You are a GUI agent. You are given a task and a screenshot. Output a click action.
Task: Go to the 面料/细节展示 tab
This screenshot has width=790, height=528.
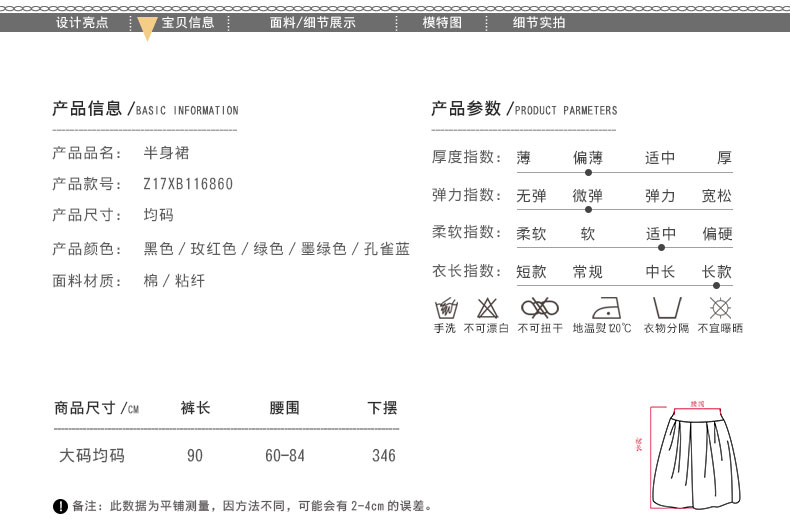coord(312,22)
